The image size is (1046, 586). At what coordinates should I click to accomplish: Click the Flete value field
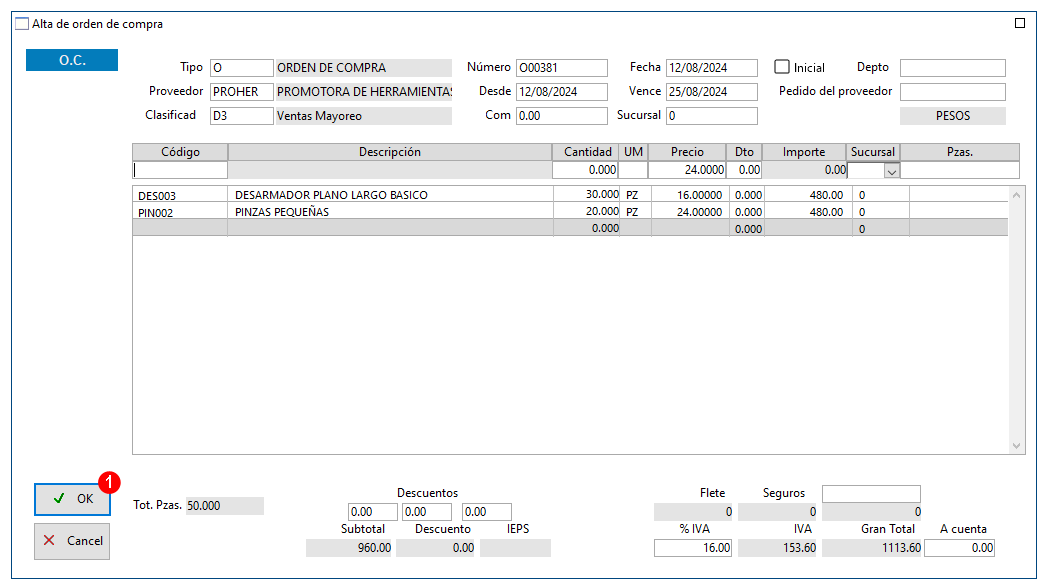(693, 512)
